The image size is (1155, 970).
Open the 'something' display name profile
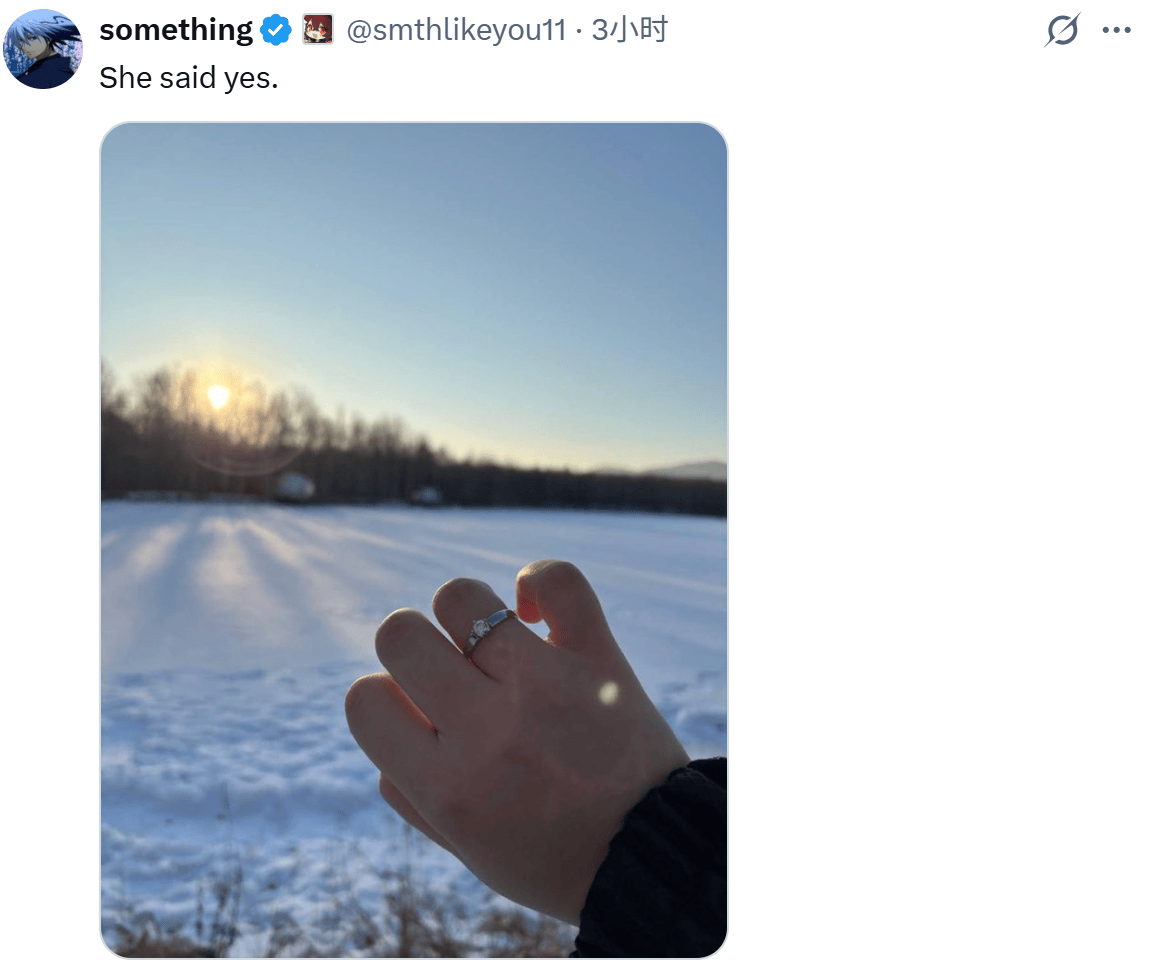176,30
